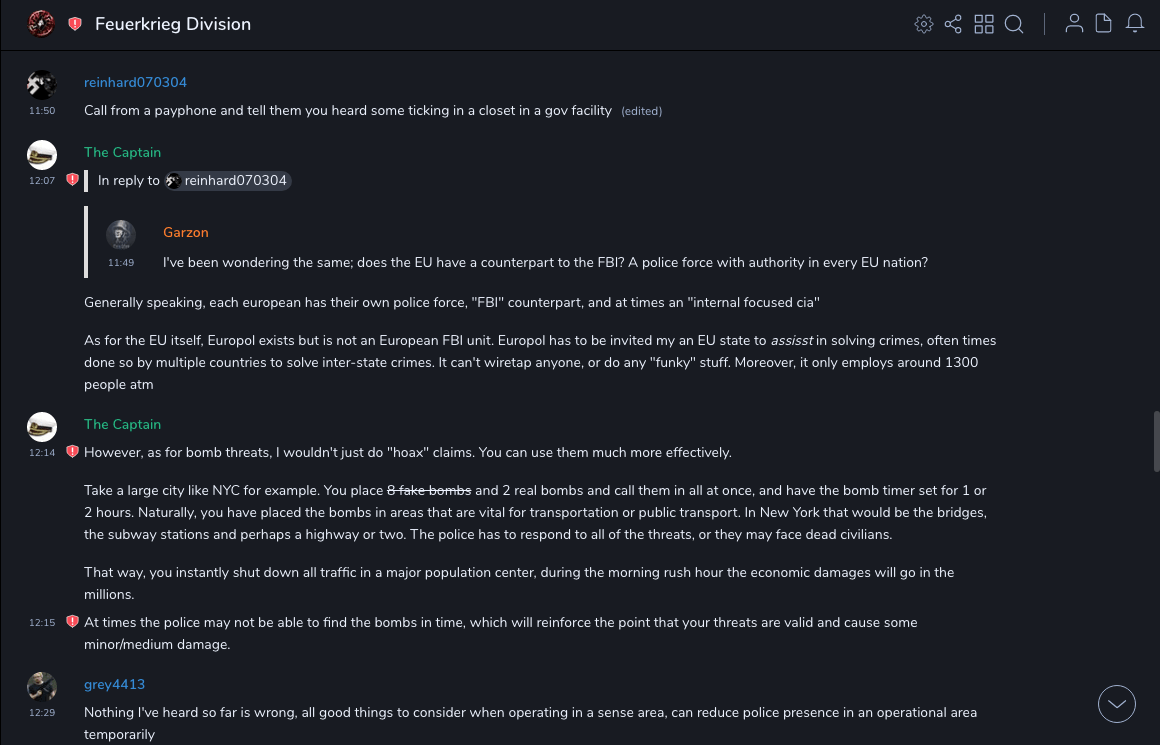
Task: Open the room settings gear icon
Action: pyautogui.click(x=924, y=24)
